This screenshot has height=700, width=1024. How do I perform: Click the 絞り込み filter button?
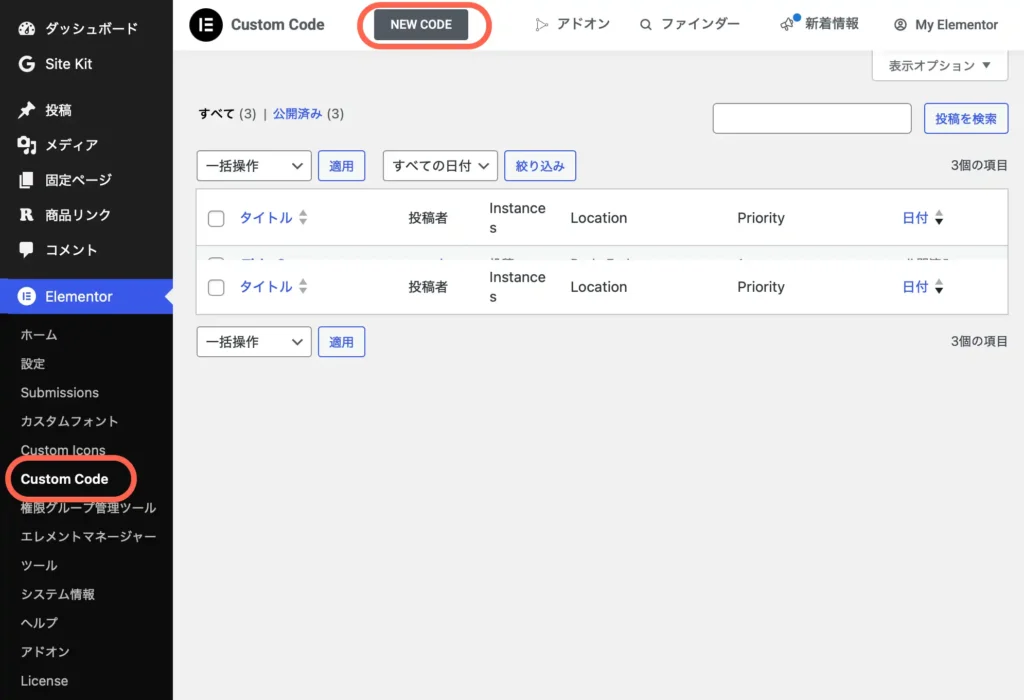click(x=540, y=166)
